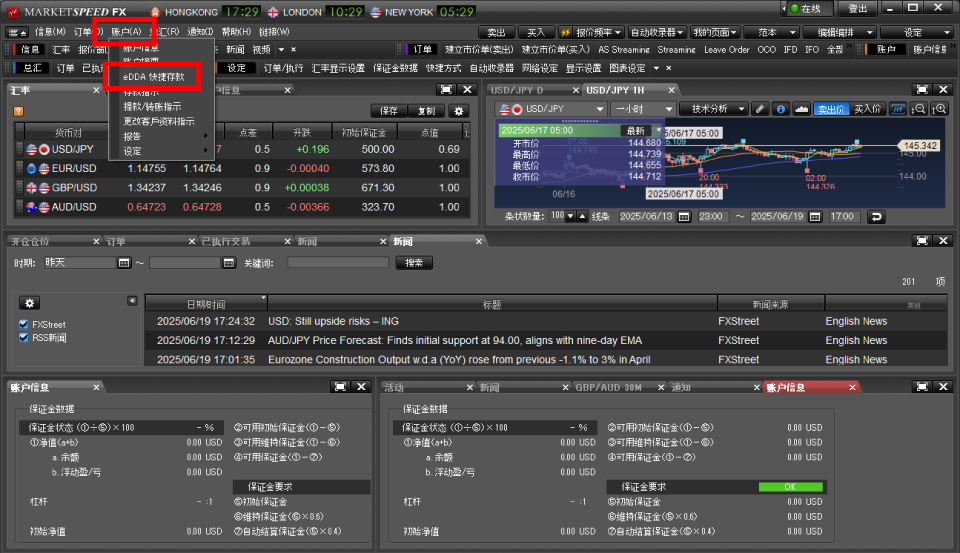
Task: Click the area chart type icon
Action: point(801,109)
